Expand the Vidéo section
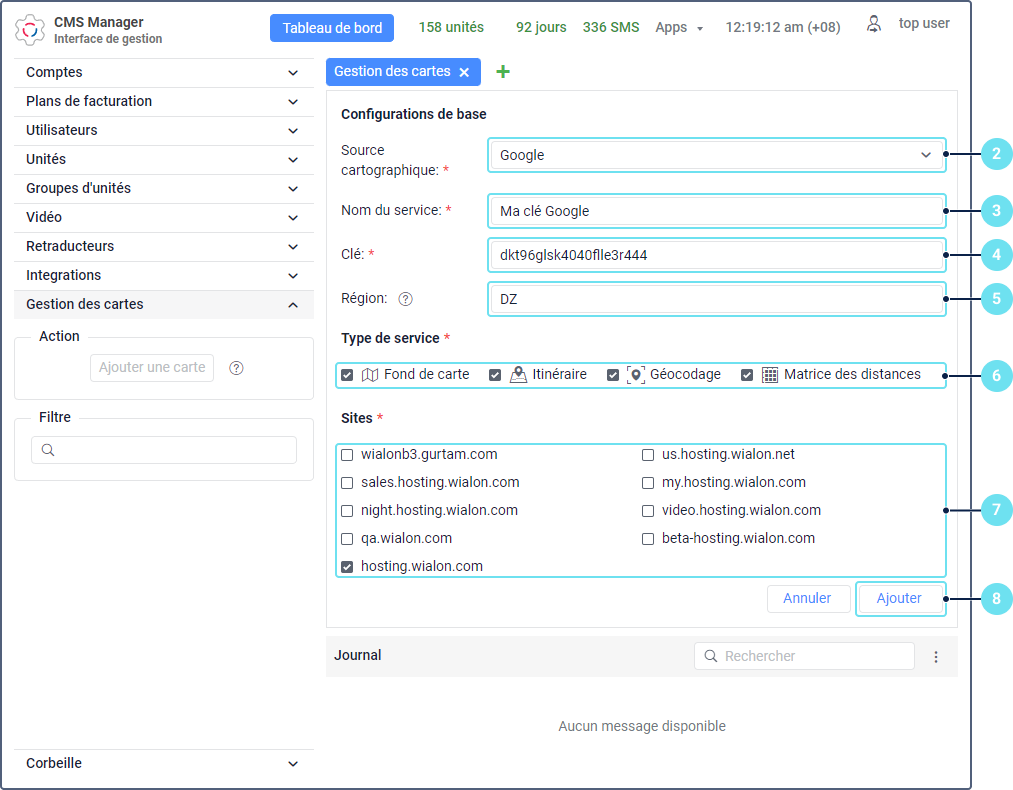The height and width of the screenshot is (790, 1013). (163, 218)
